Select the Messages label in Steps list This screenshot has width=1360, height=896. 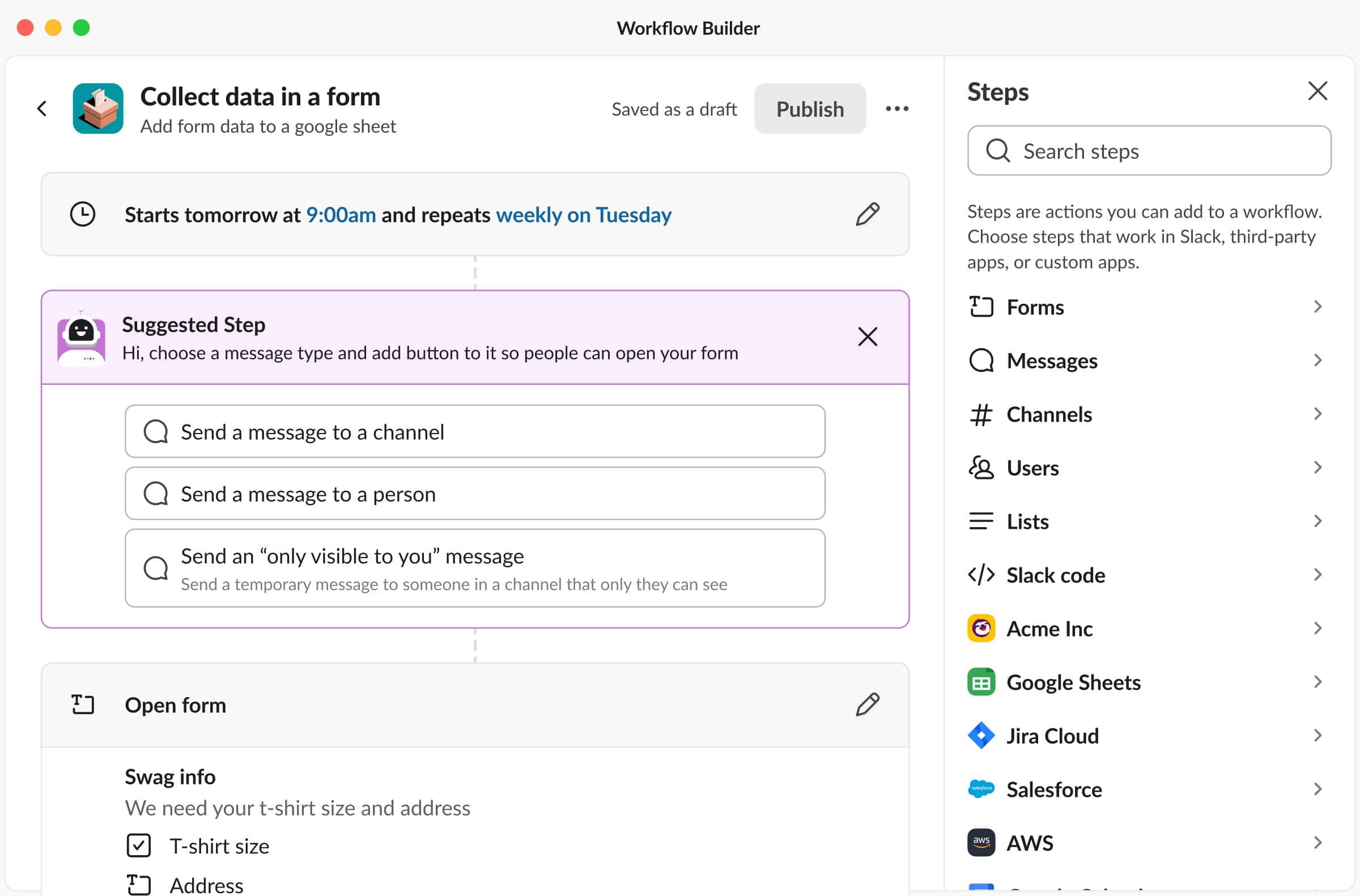tap(1052, 361)
